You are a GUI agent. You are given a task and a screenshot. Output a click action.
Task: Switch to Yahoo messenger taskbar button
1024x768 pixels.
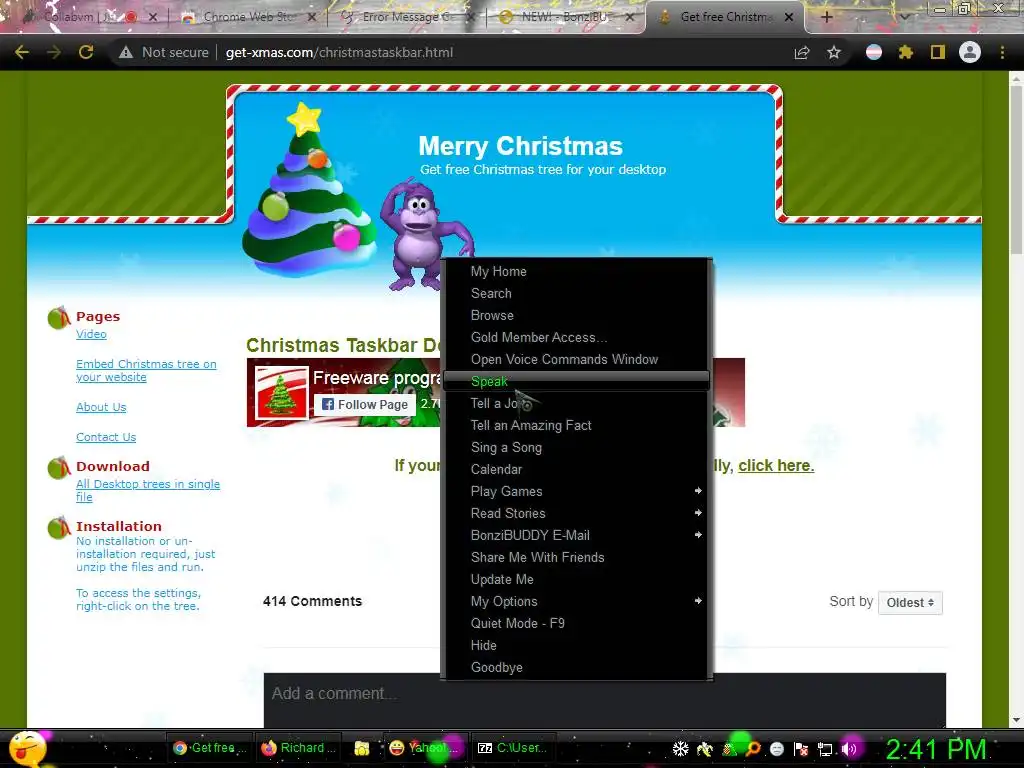pyautogui.click(x=424, y=748)
